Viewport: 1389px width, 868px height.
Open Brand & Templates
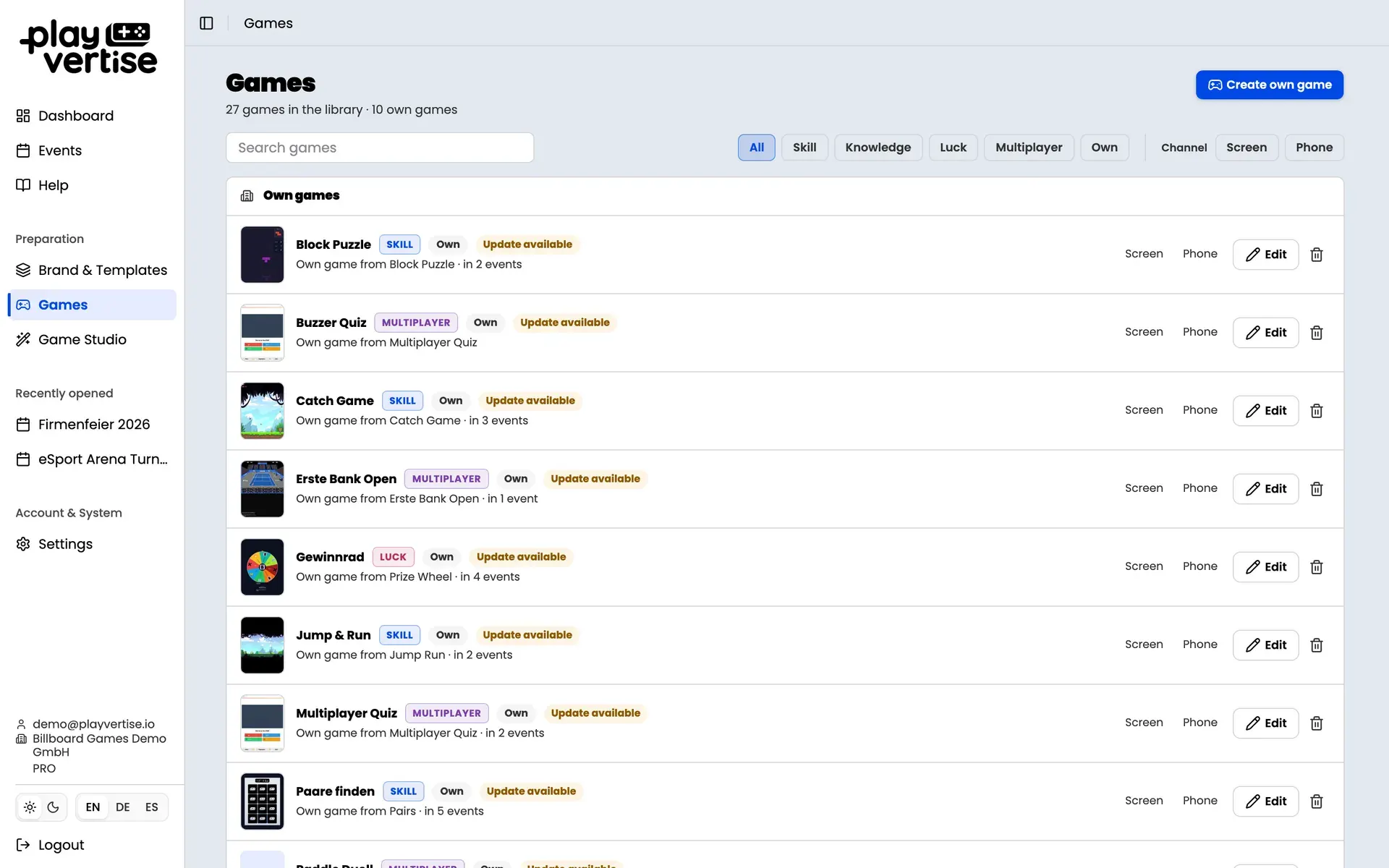[x=92, y=270]
